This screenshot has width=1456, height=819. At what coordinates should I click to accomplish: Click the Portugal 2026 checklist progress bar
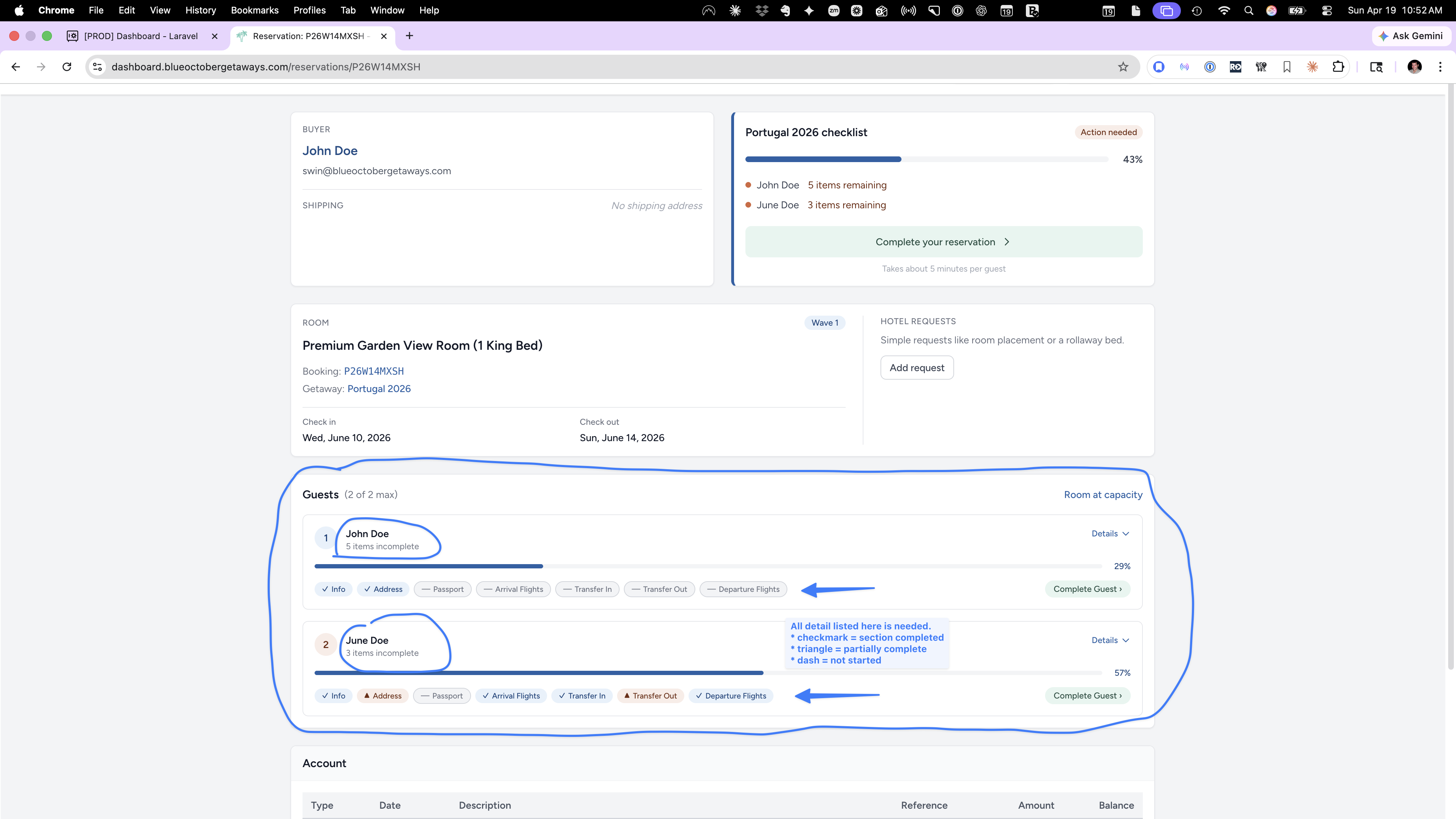point(926,159)
